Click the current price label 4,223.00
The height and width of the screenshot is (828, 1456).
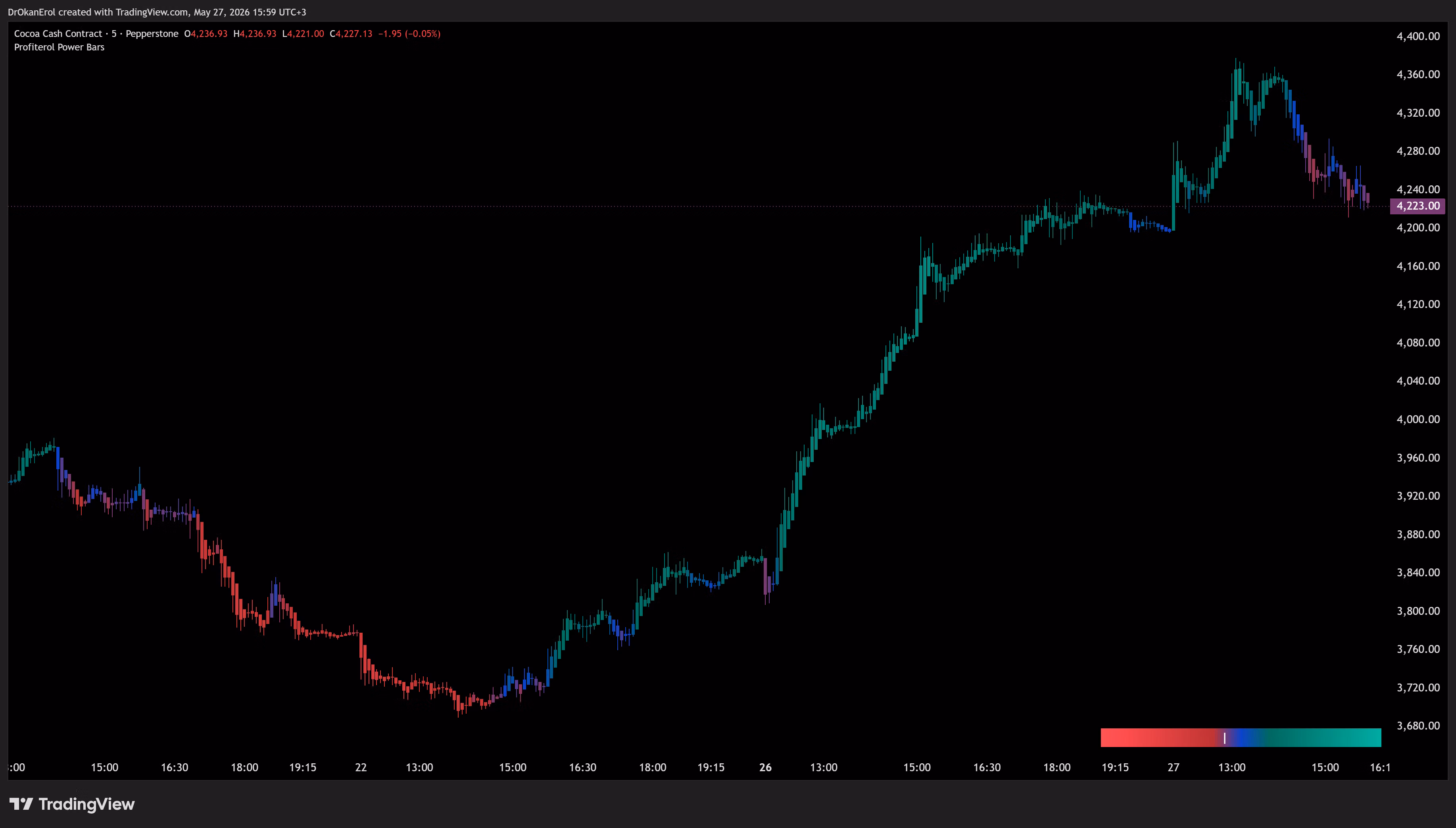pyautogui.click(x=1418, y=206)
